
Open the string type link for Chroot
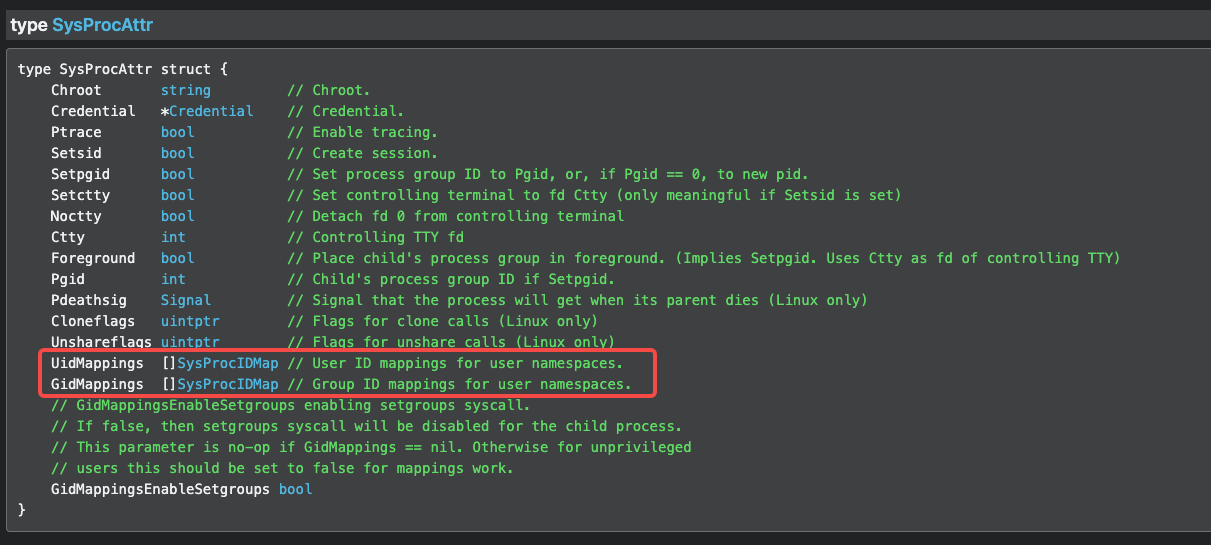pyautogui.click(x=186, y=90)
